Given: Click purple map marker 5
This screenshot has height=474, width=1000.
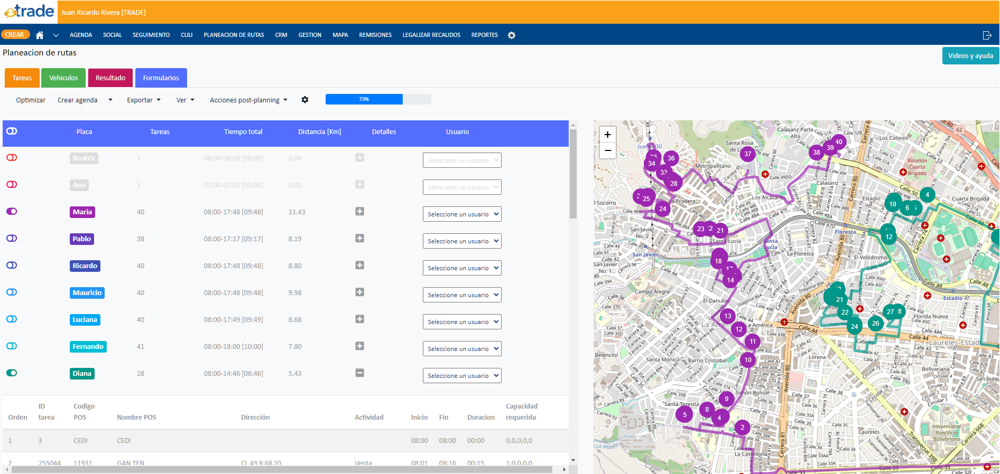Looking at the screenshot, I should pyautogui.click(x=684, y=415).
